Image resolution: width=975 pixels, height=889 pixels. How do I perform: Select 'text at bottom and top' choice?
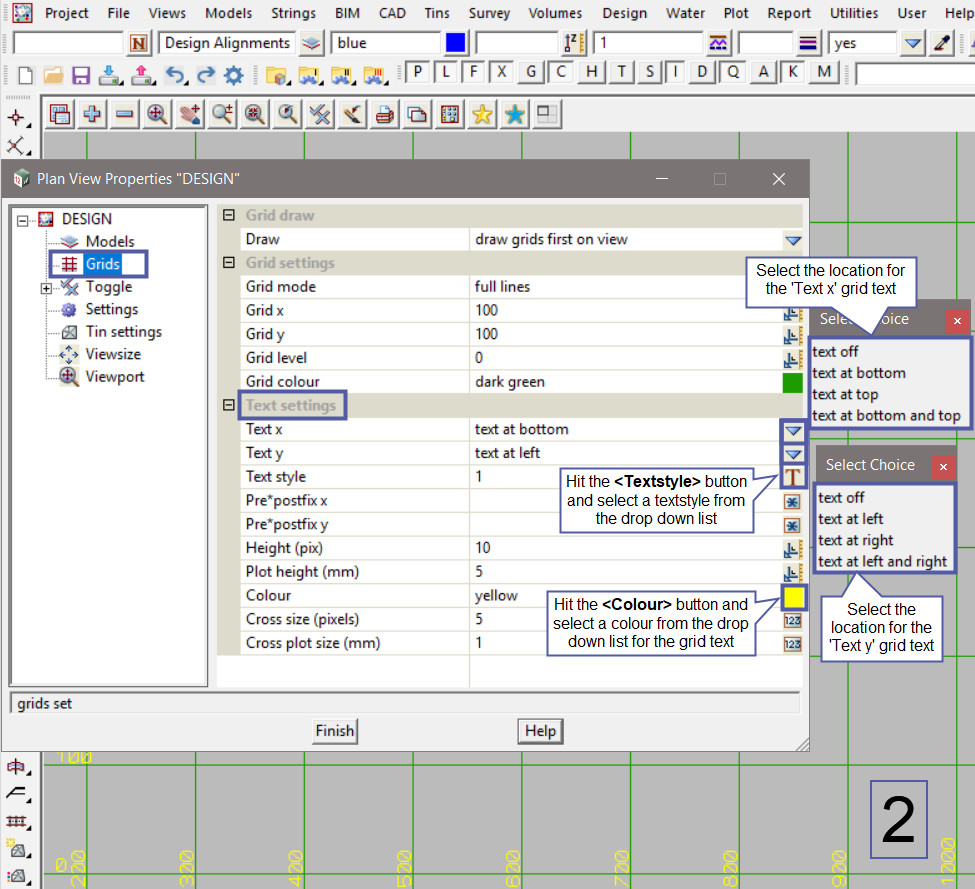pos(886,416)
